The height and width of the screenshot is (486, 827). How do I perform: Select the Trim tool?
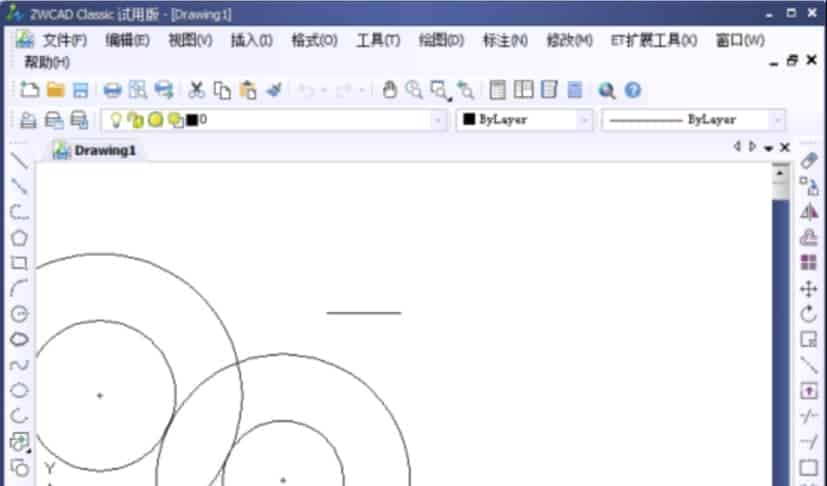(x=809, y=416)
